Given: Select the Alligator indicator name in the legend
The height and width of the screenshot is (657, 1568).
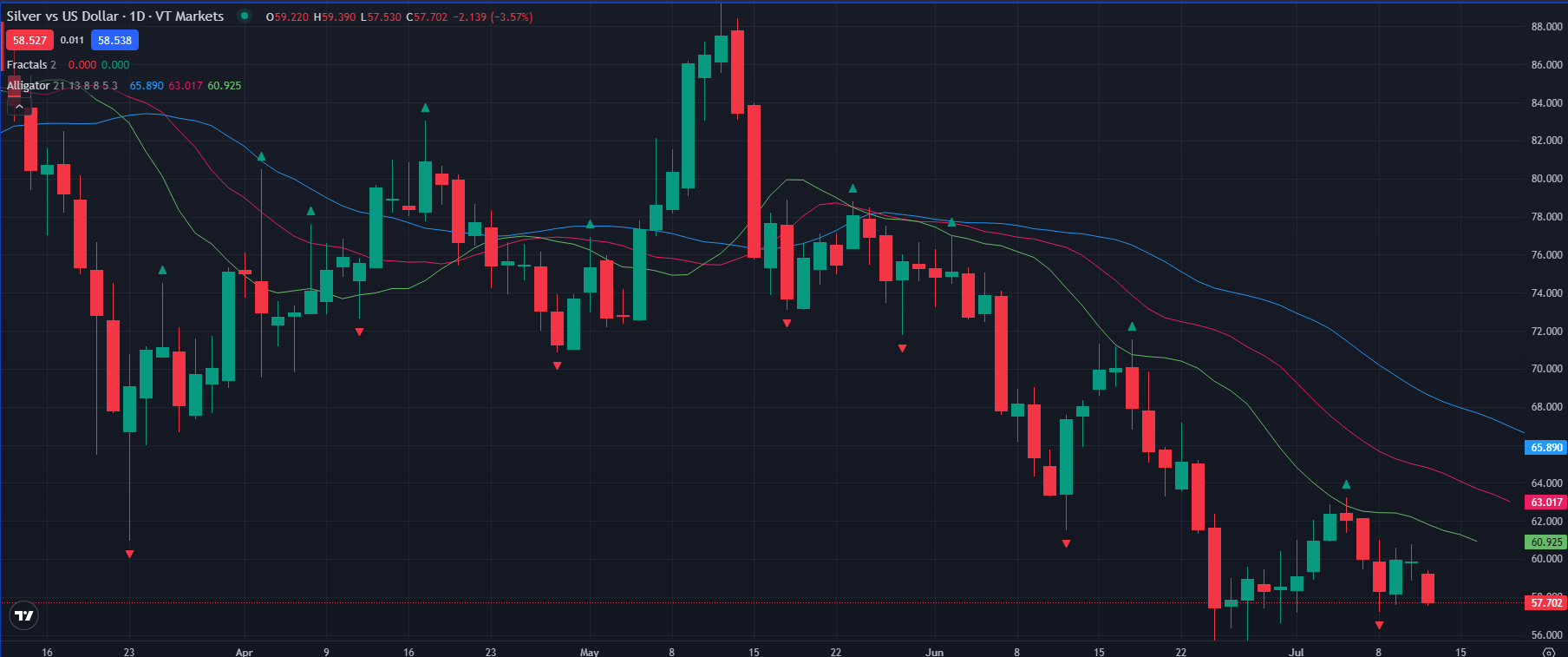Looking at the screenshot, I should (29, 86).
